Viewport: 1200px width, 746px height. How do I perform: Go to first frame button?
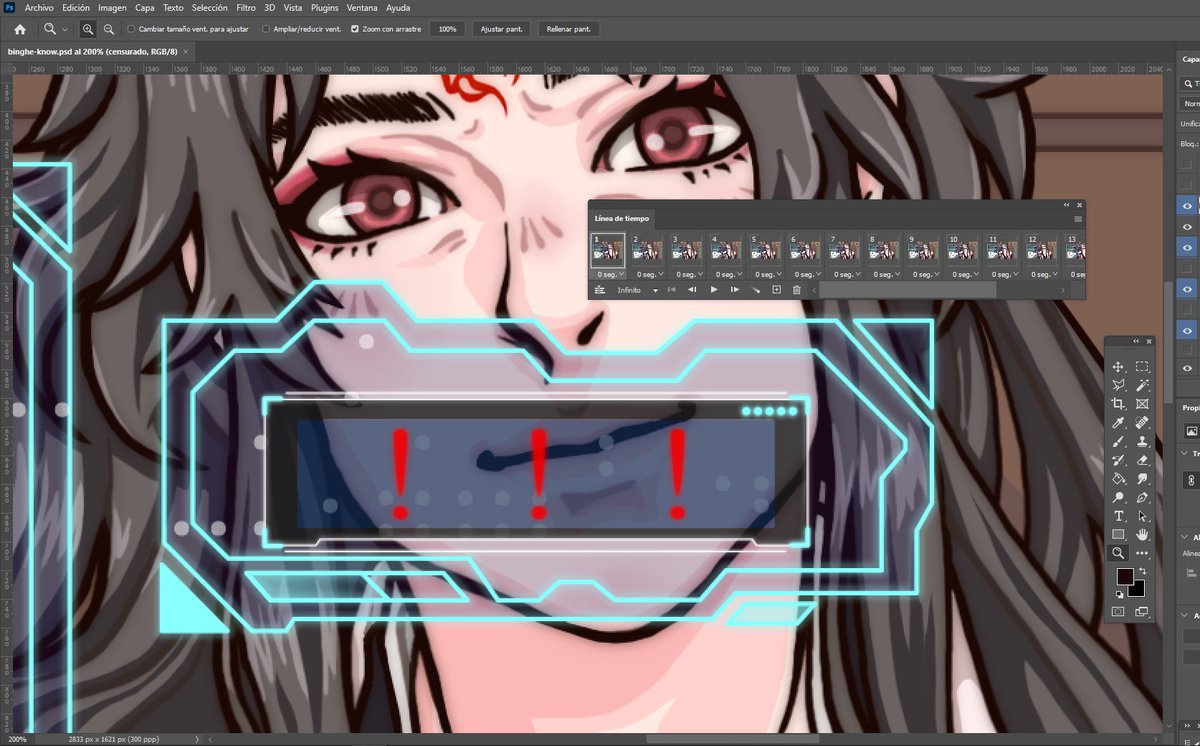point(671,290)
